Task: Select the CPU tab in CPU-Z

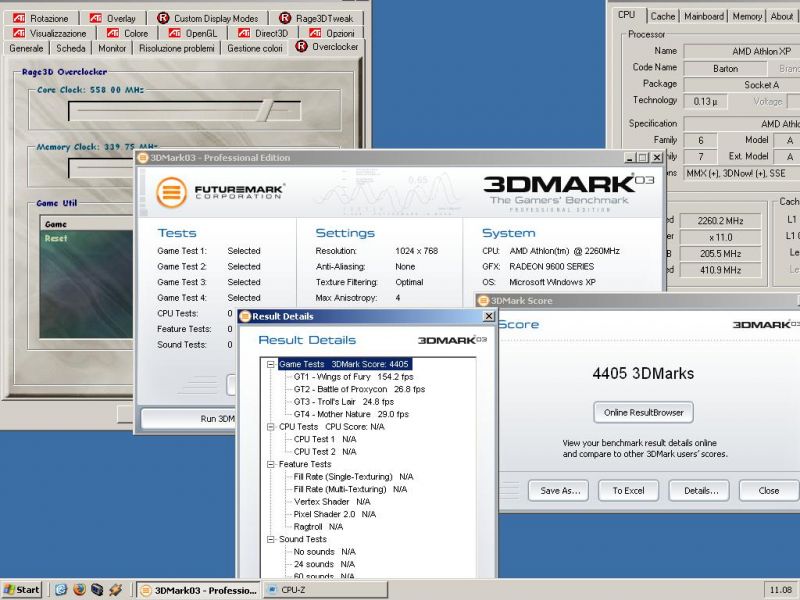Action: click(627, 15)
